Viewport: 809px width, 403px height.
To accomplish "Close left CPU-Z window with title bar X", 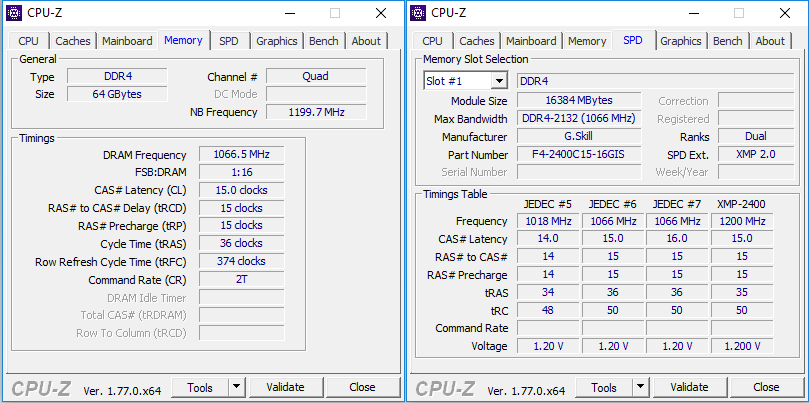I will pos(381,13).
